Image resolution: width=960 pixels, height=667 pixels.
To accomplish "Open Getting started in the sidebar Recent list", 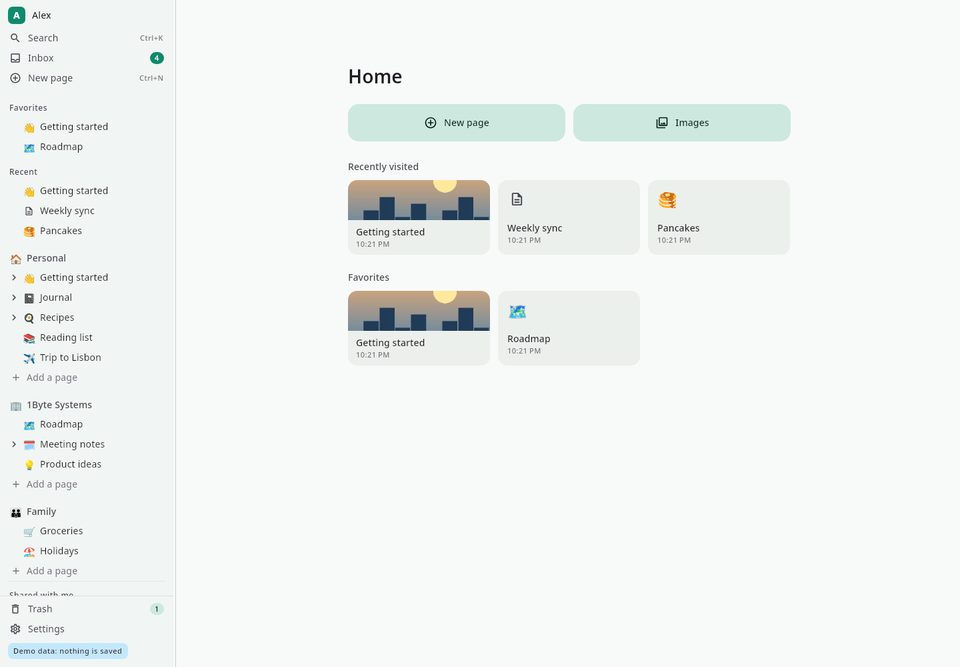I will pyautogui.click(x=88, y=191).
